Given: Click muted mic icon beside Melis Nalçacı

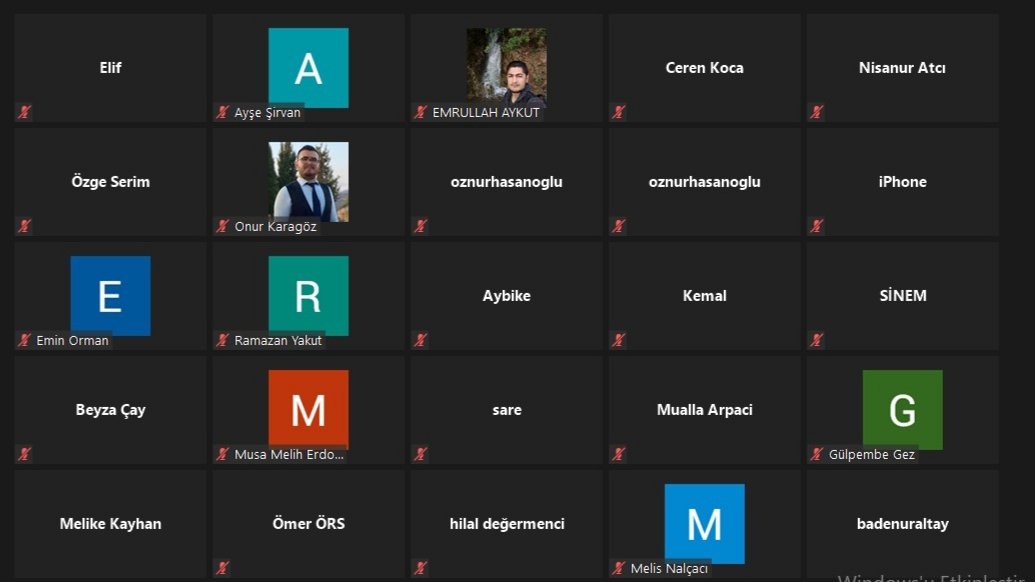Looking at the screenshot, I should pos(618,568).
